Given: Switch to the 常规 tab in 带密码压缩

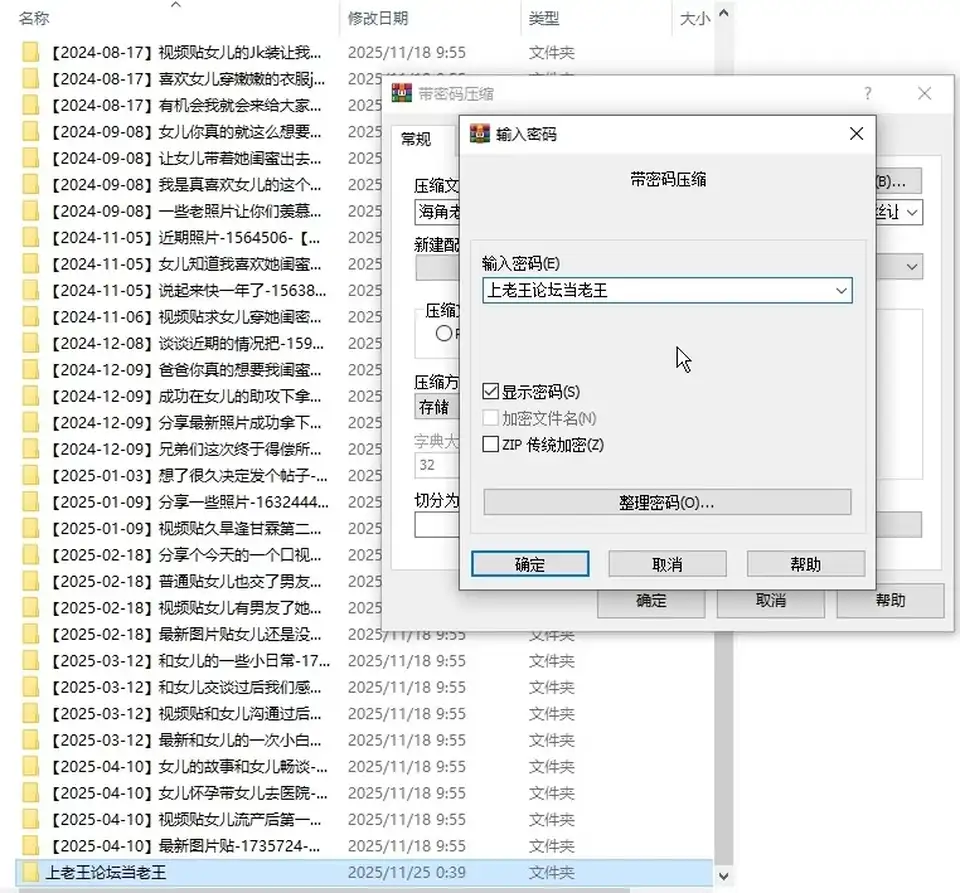Looking at the screenshot, I should (416, 140).
